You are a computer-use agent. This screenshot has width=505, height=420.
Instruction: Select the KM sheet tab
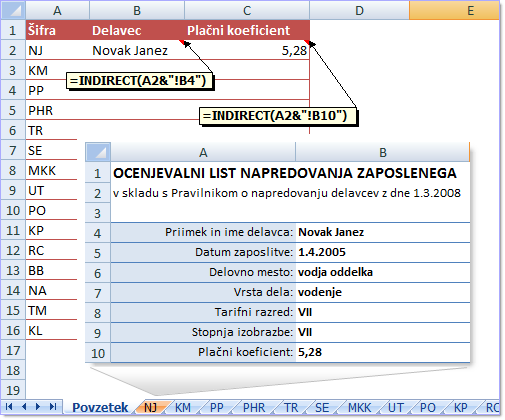183,407
